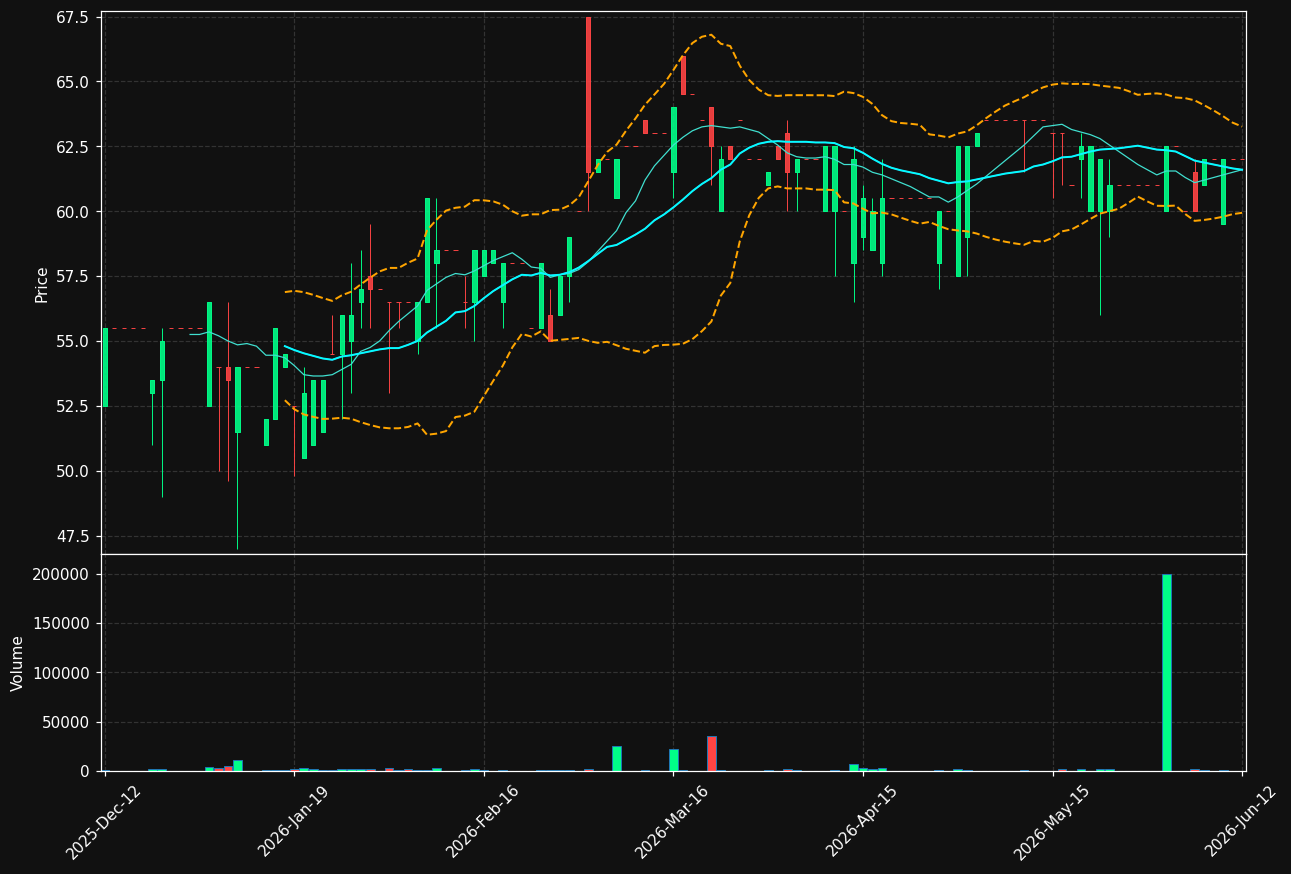Pick the 2026-Feb-16 date label
This screenshot has height=874, width=1291.
[483, 822]
